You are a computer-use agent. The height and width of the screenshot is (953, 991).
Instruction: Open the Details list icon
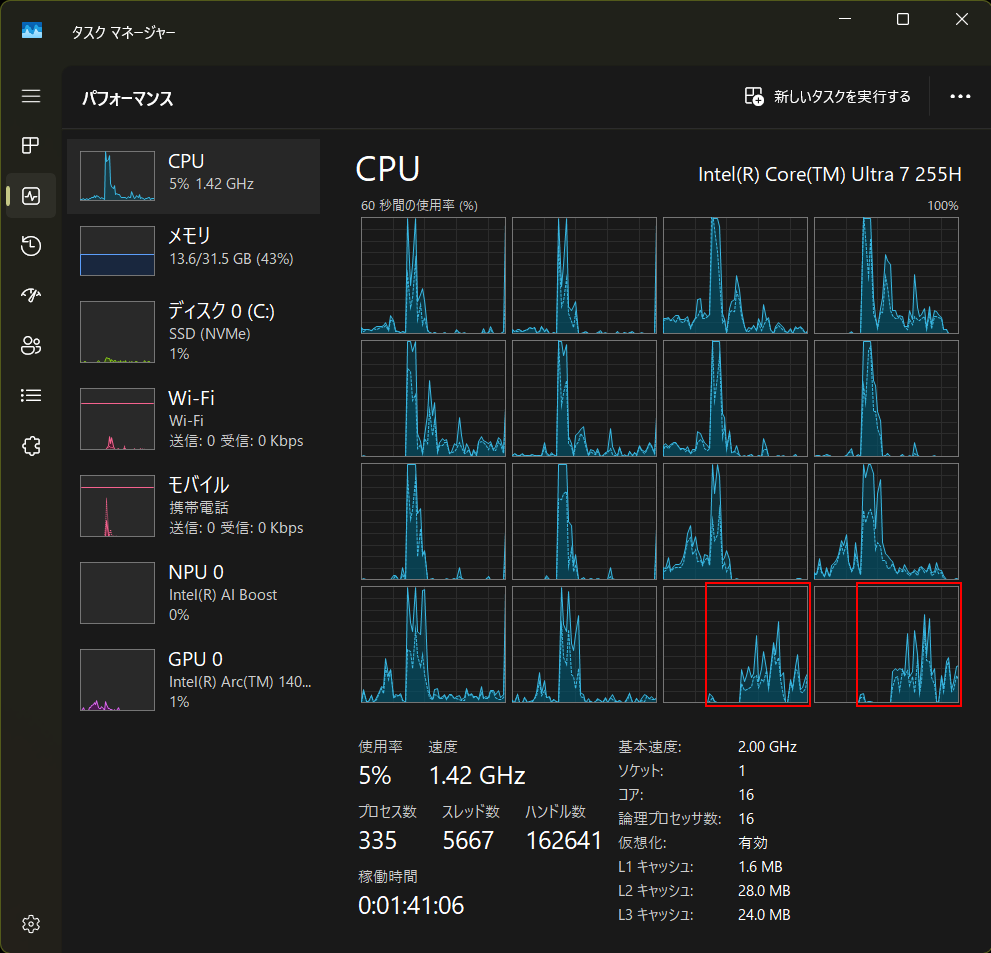[31, 395]
